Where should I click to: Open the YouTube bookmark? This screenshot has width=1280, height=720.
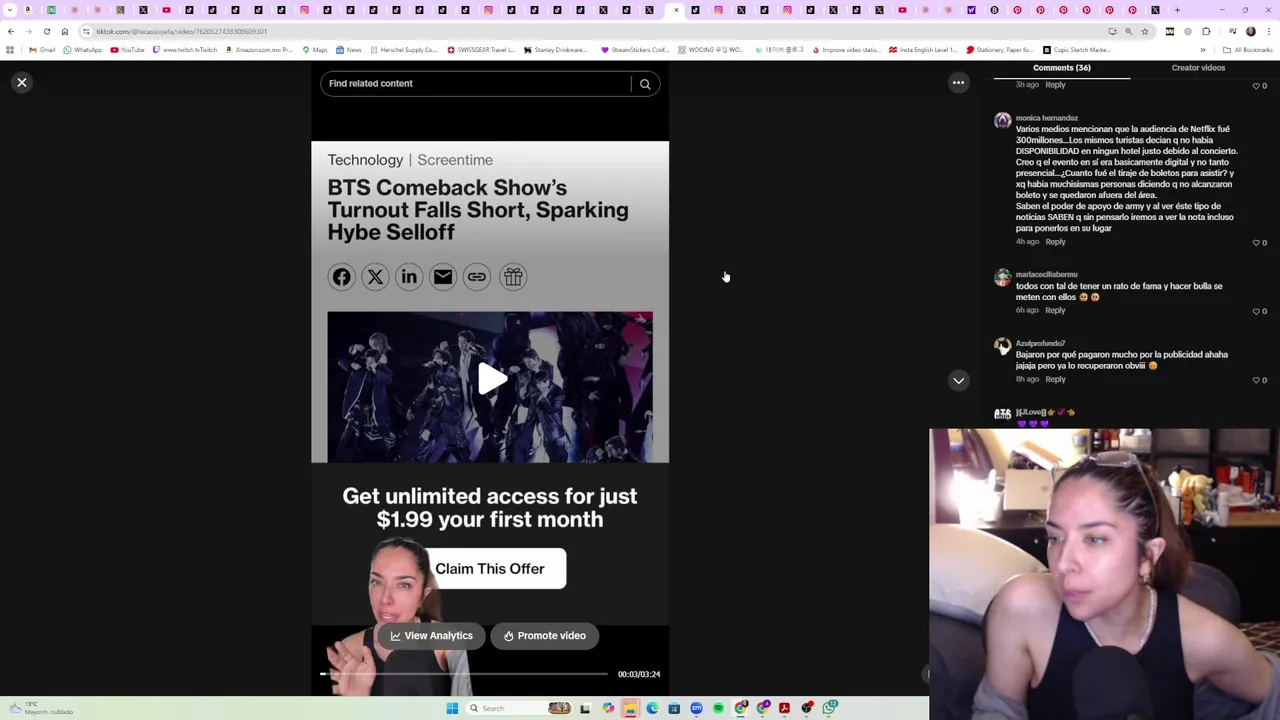pos(127,50)
